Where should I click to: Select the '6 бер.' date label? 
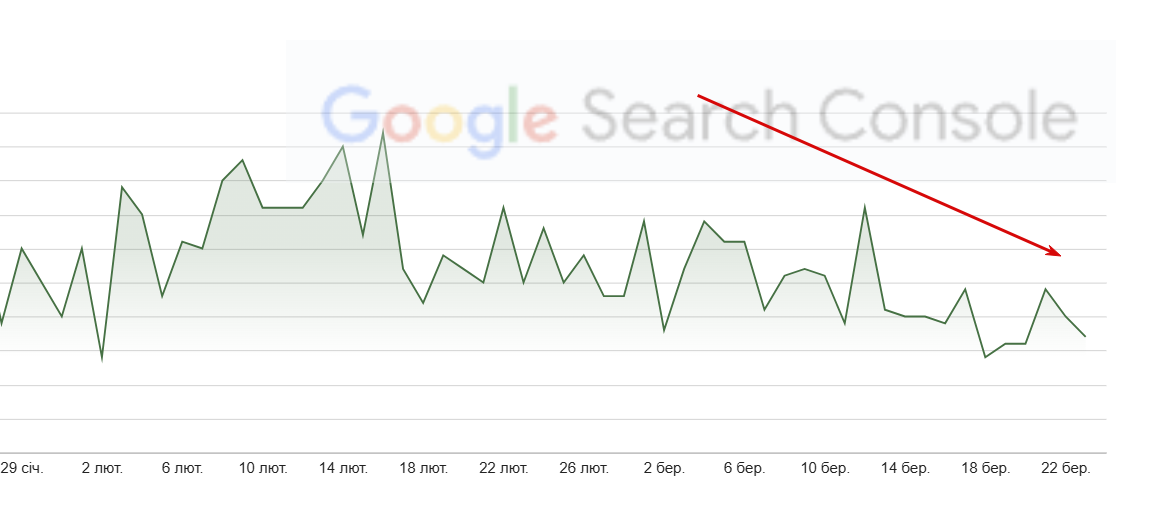(744, 469)
